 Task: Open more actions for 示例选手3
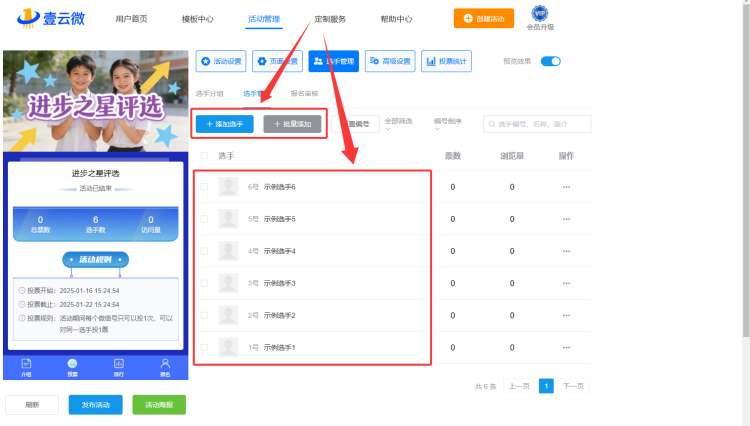tap(566, 283)
